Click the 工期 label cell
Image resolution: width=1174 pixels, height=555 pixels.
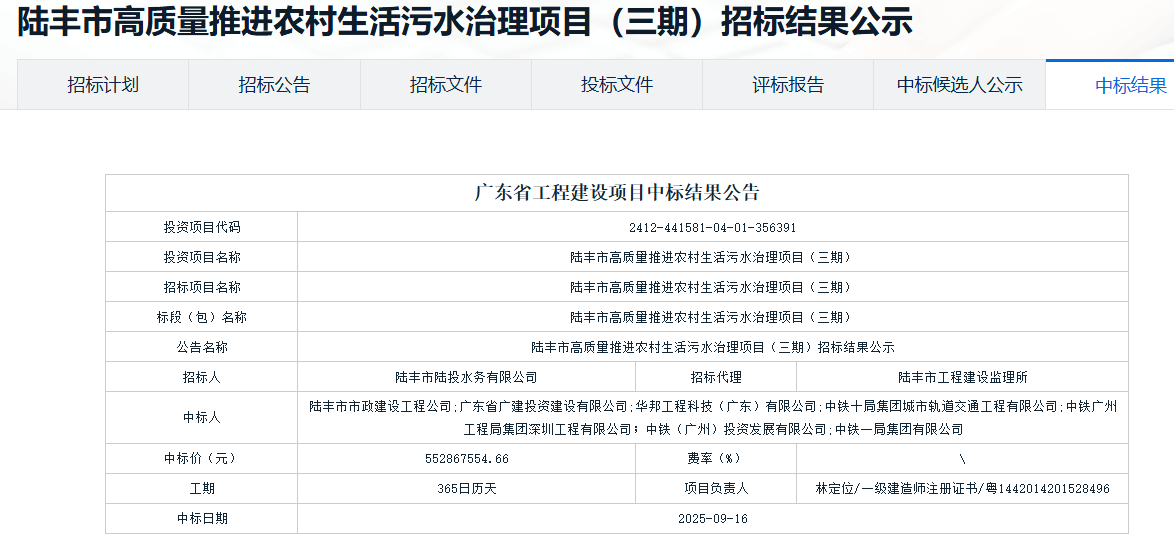(x=202, y=488)
